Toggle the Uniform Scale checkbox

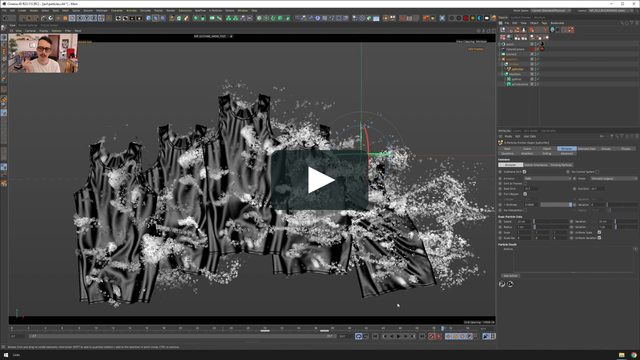coord(599,232)
